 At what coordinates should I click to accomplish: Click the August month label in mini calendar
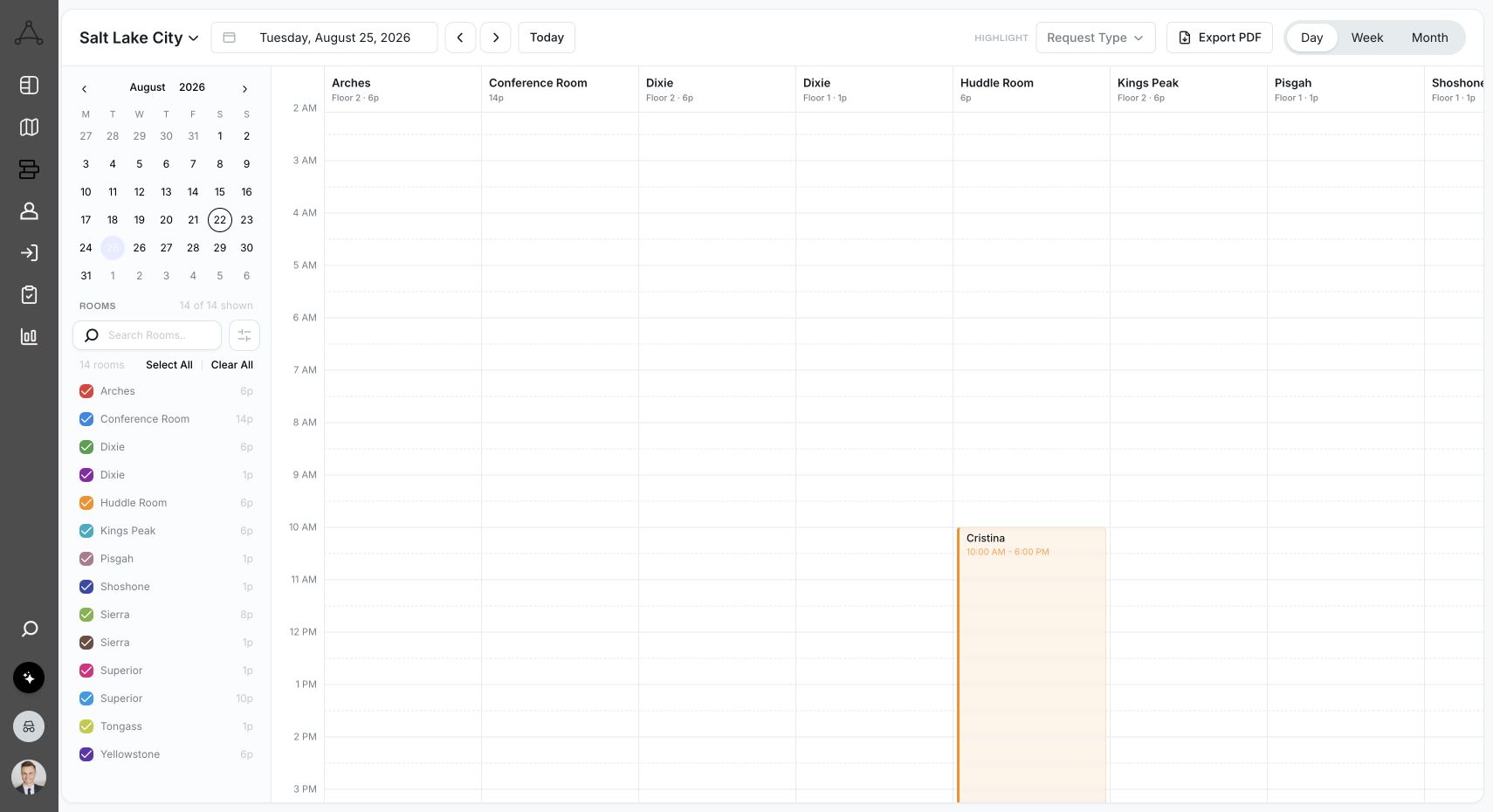click(148, 87)
